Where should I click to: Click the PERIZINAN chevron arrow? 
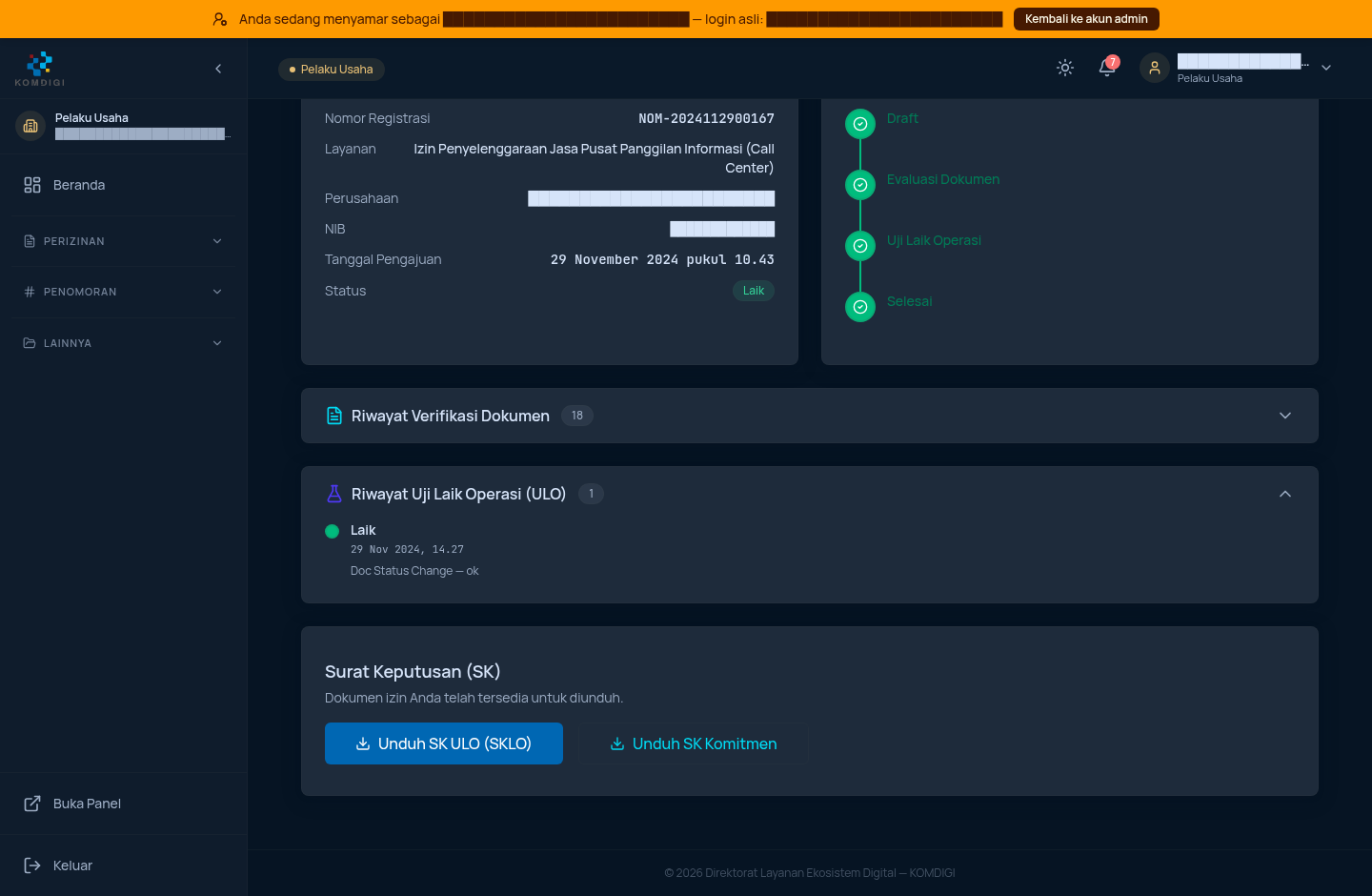[x=217, y=241]
